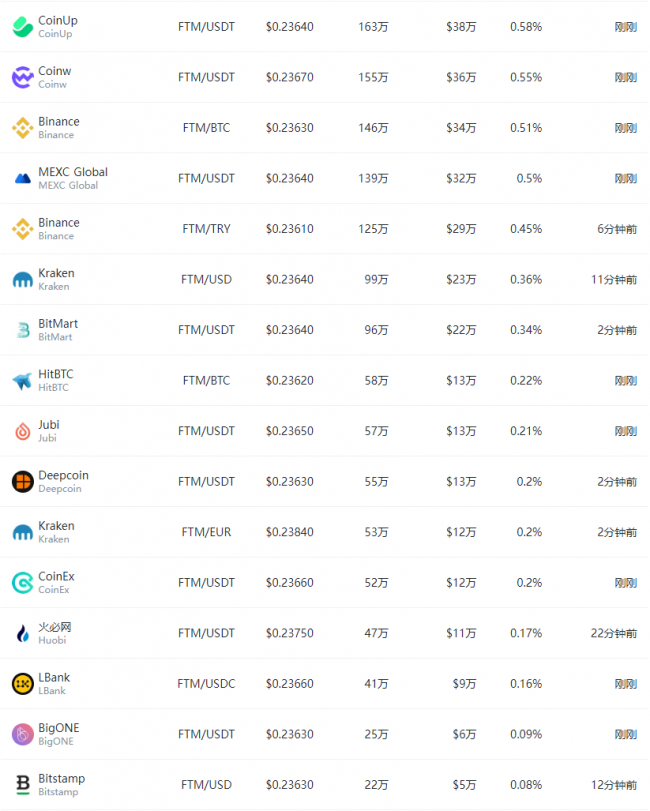
Task: Click the Deepcoin orange logo icon
Action: pos(23,482)
